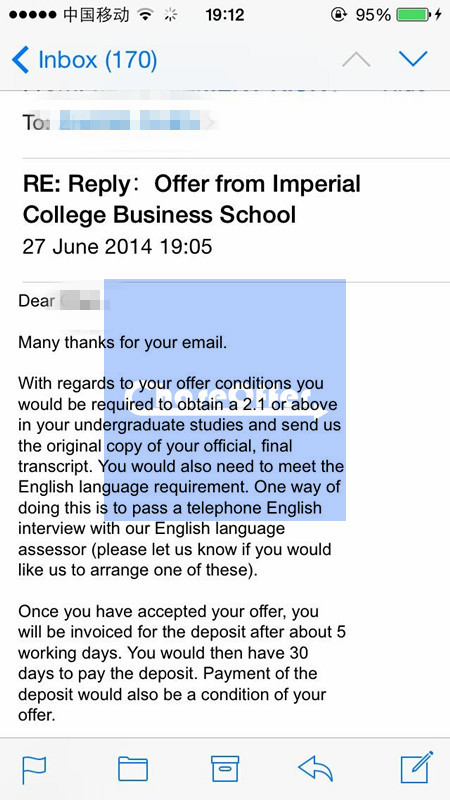Compose a new message with pencil icon
This screenshot has width=450, height=800.
(417, 767)
